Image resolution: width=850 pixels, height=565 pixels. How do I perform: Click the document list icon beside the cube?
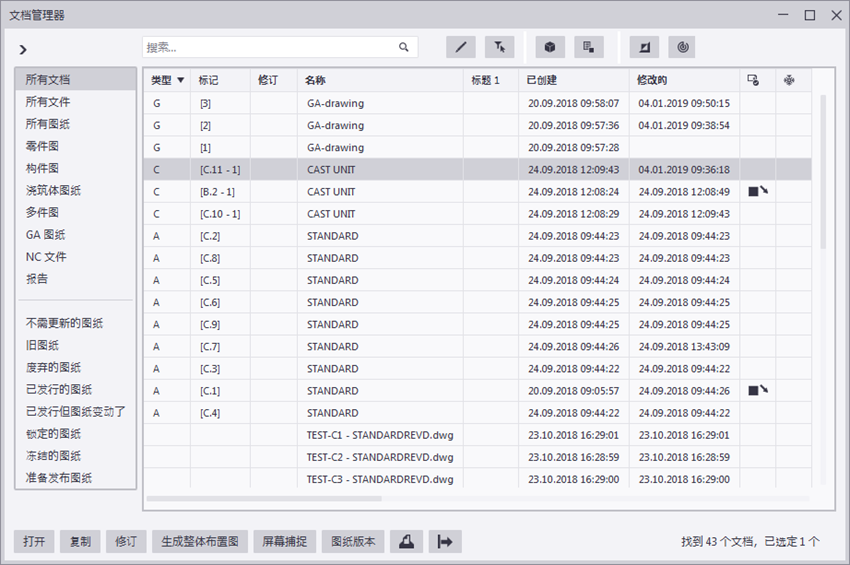tap(589, 47)
